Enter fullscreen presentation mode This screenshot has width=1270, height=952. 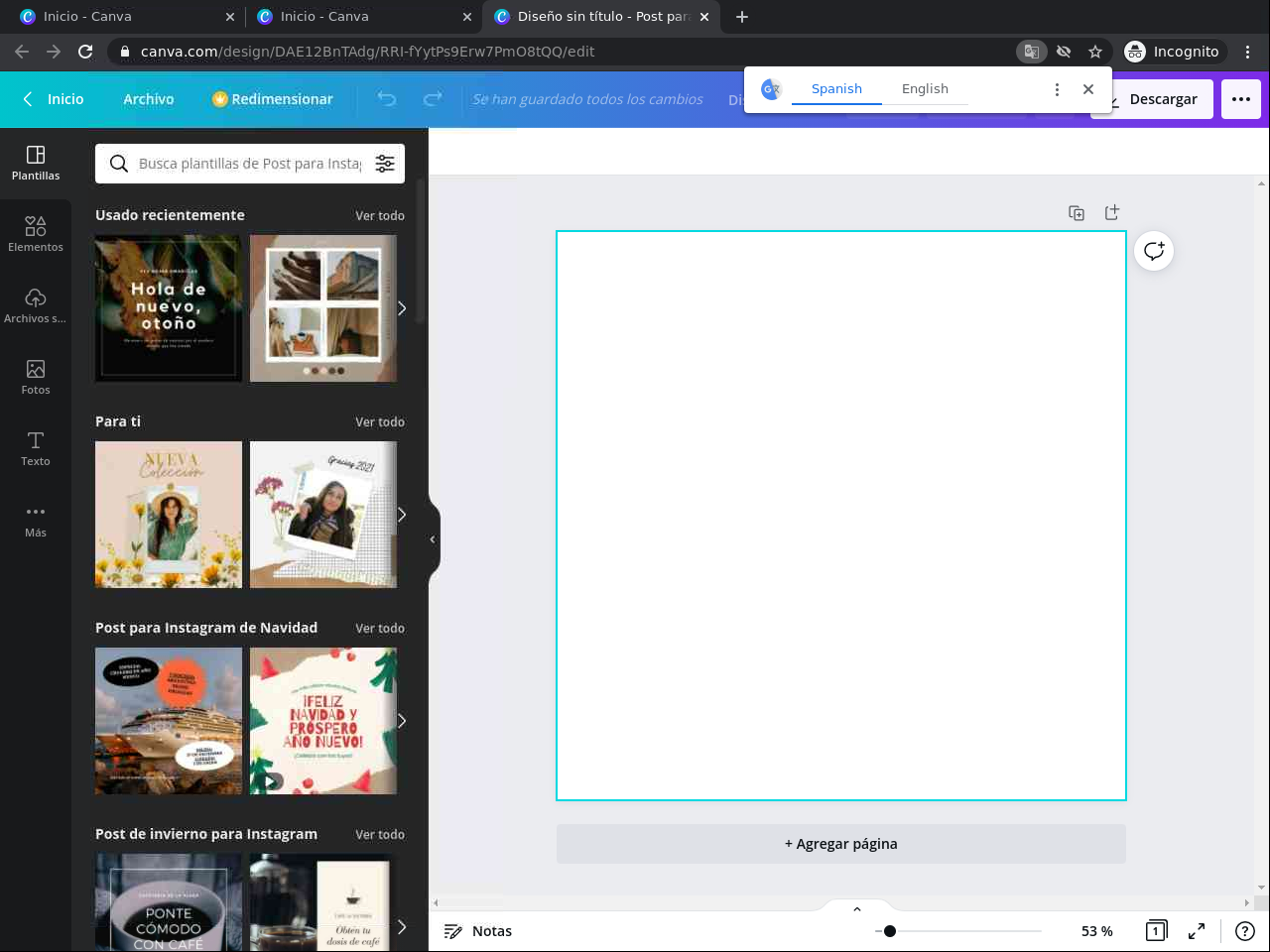pyautogui.click(x=1197, y=930)
